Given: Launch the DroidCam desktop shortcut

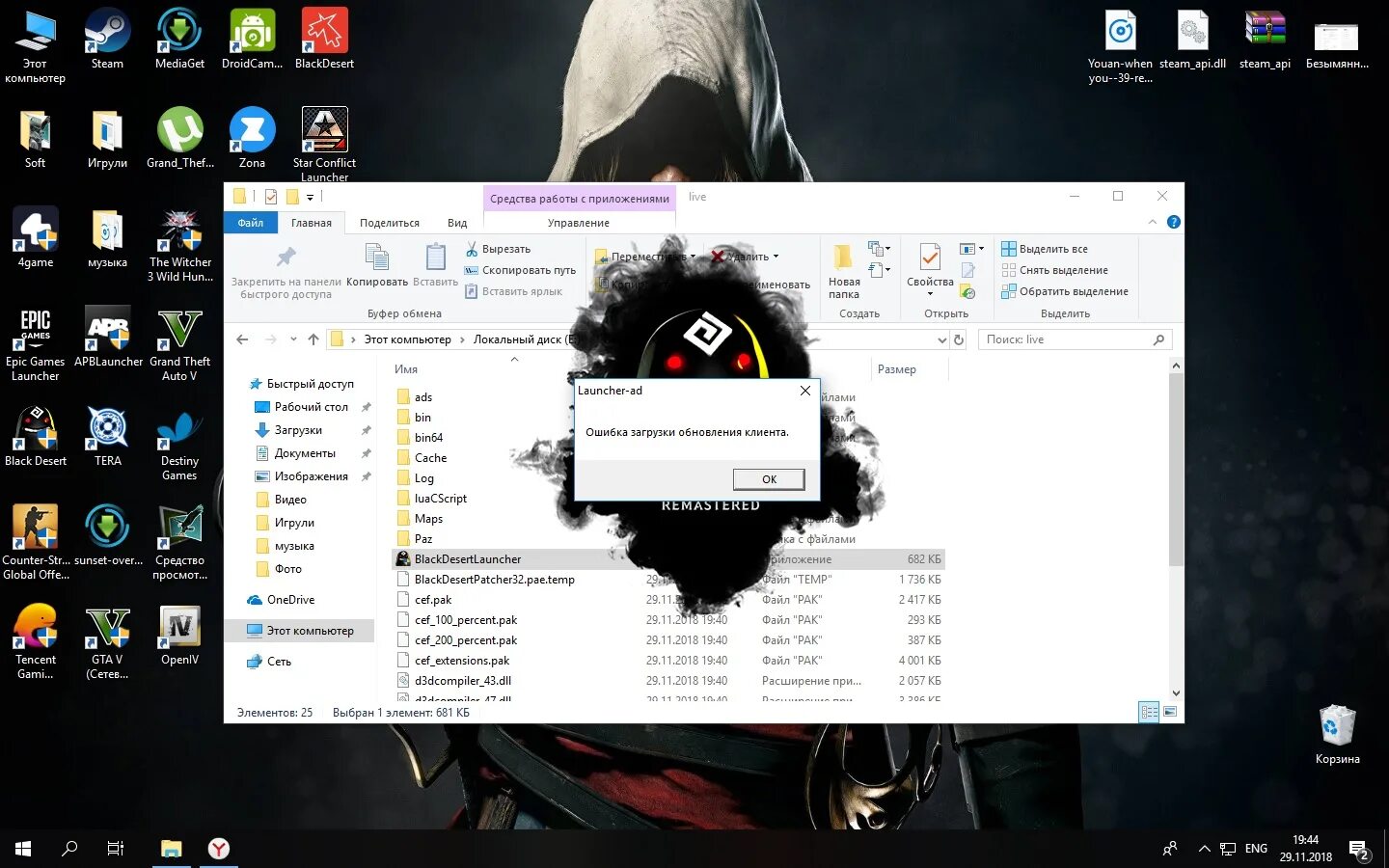Looking at the screenshot, I should coord(252,39).
